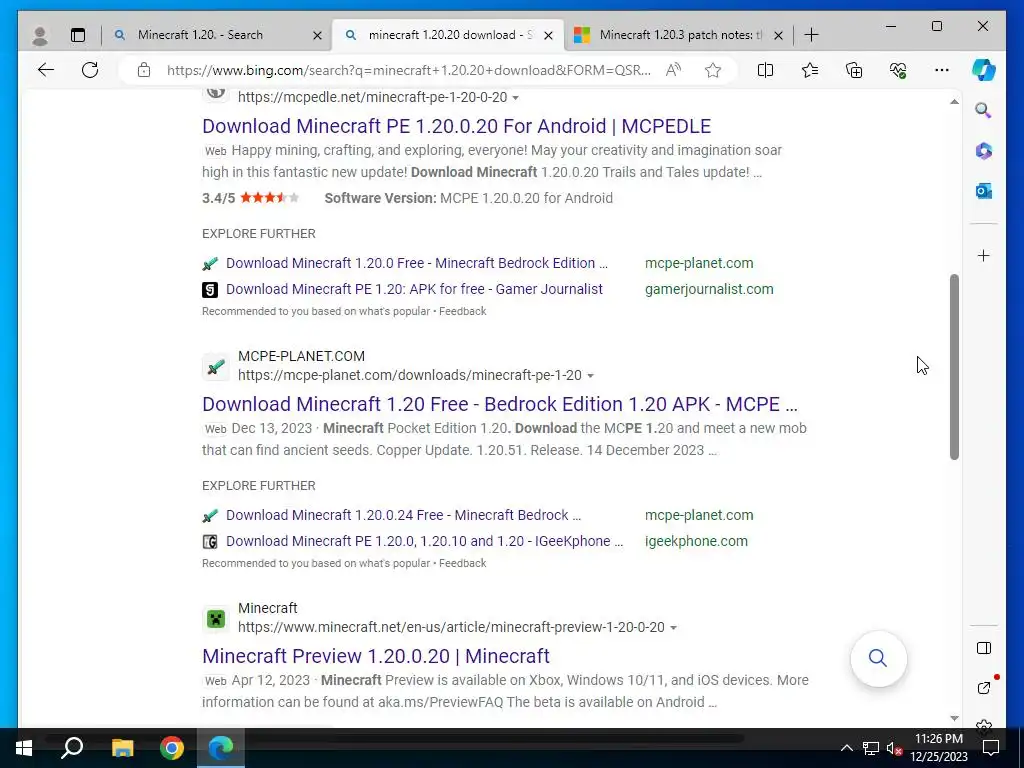
Task: Click Feedback under first Explore Further
Action: tap(462, 312)
